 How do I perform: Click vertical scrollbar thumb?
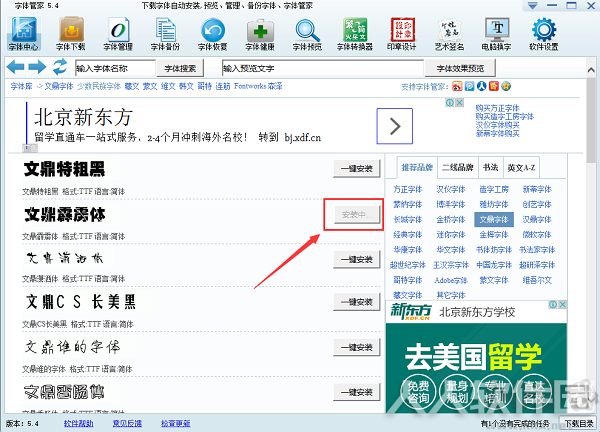click(x=591, y=120)
